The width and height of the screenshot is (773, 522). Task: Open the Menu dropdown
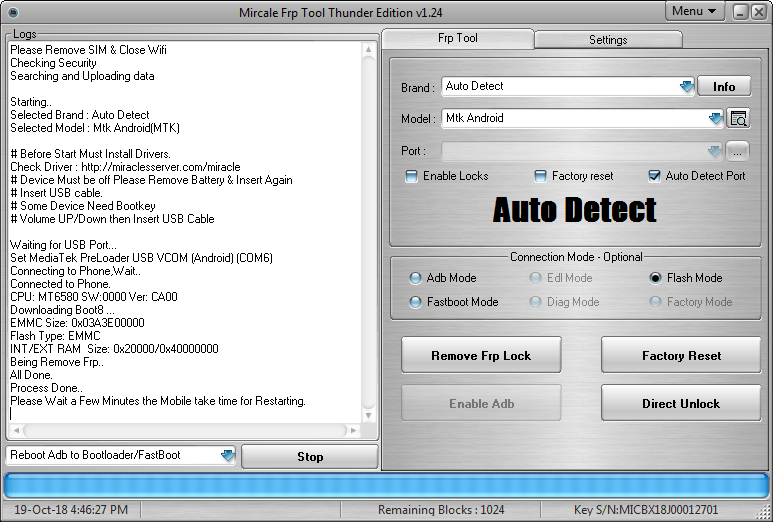tap(694, 11)
